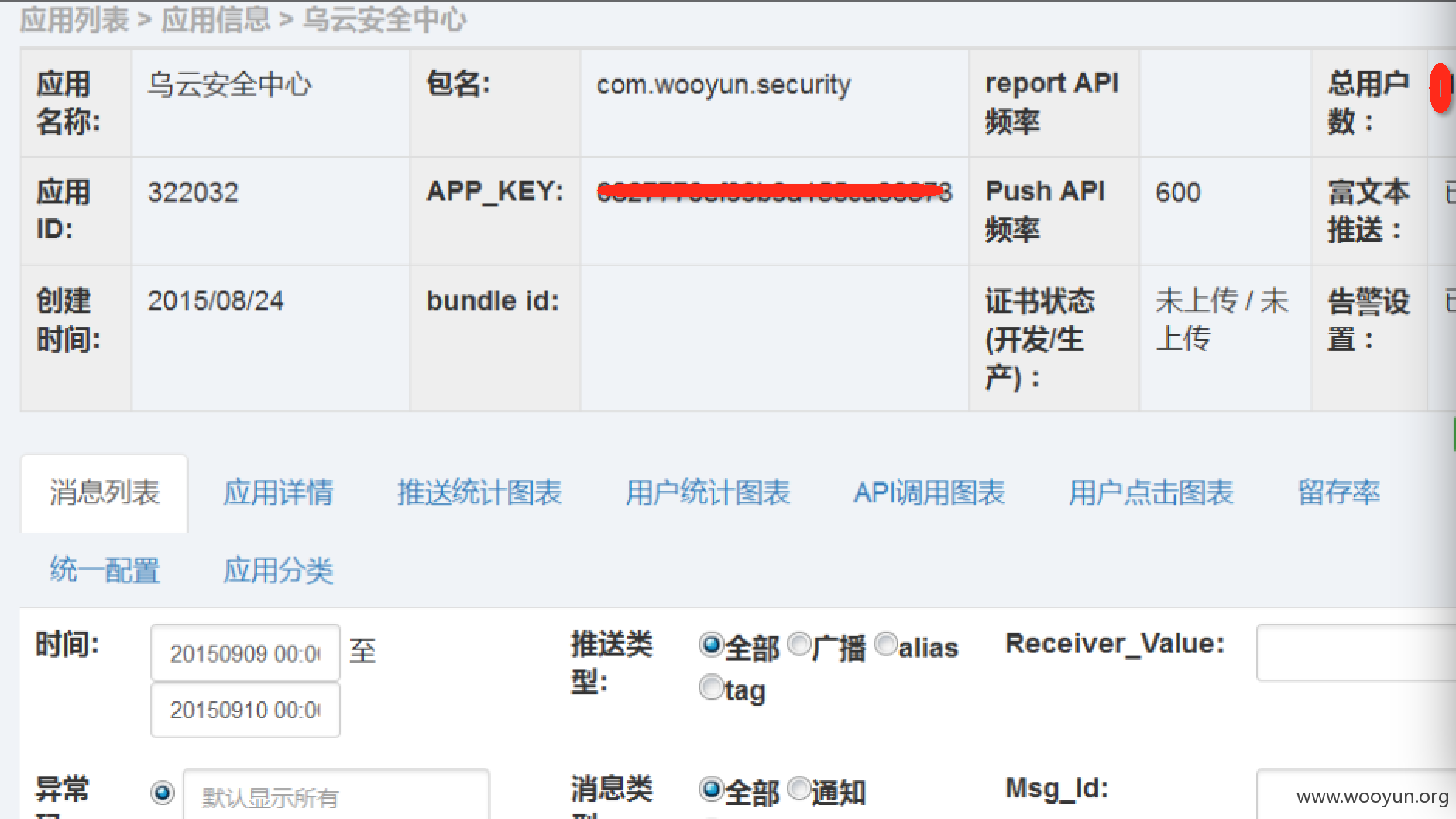This screenshot has width=1456, height=819.
Task: Select the radio beside 默认显示所有 field
Action: click(x=163, y=793)
